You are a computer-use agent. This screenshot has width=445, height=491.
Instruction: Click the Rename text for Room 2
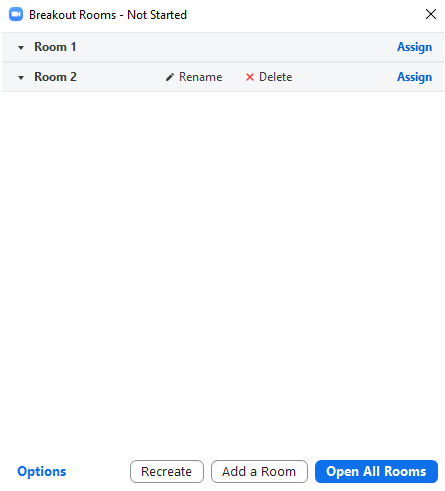pyautogui.click(x=200, y=77)
